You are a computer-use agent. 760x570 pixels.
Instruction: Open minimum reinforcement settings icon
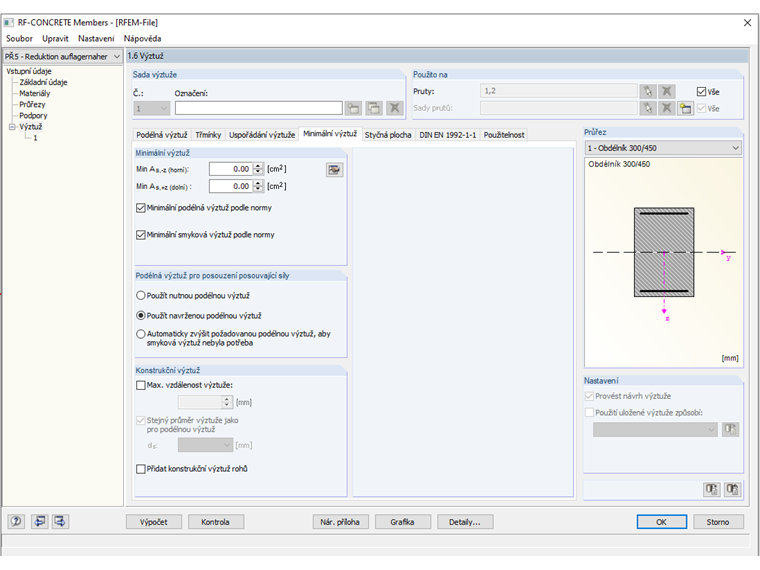tap(334, 170)
